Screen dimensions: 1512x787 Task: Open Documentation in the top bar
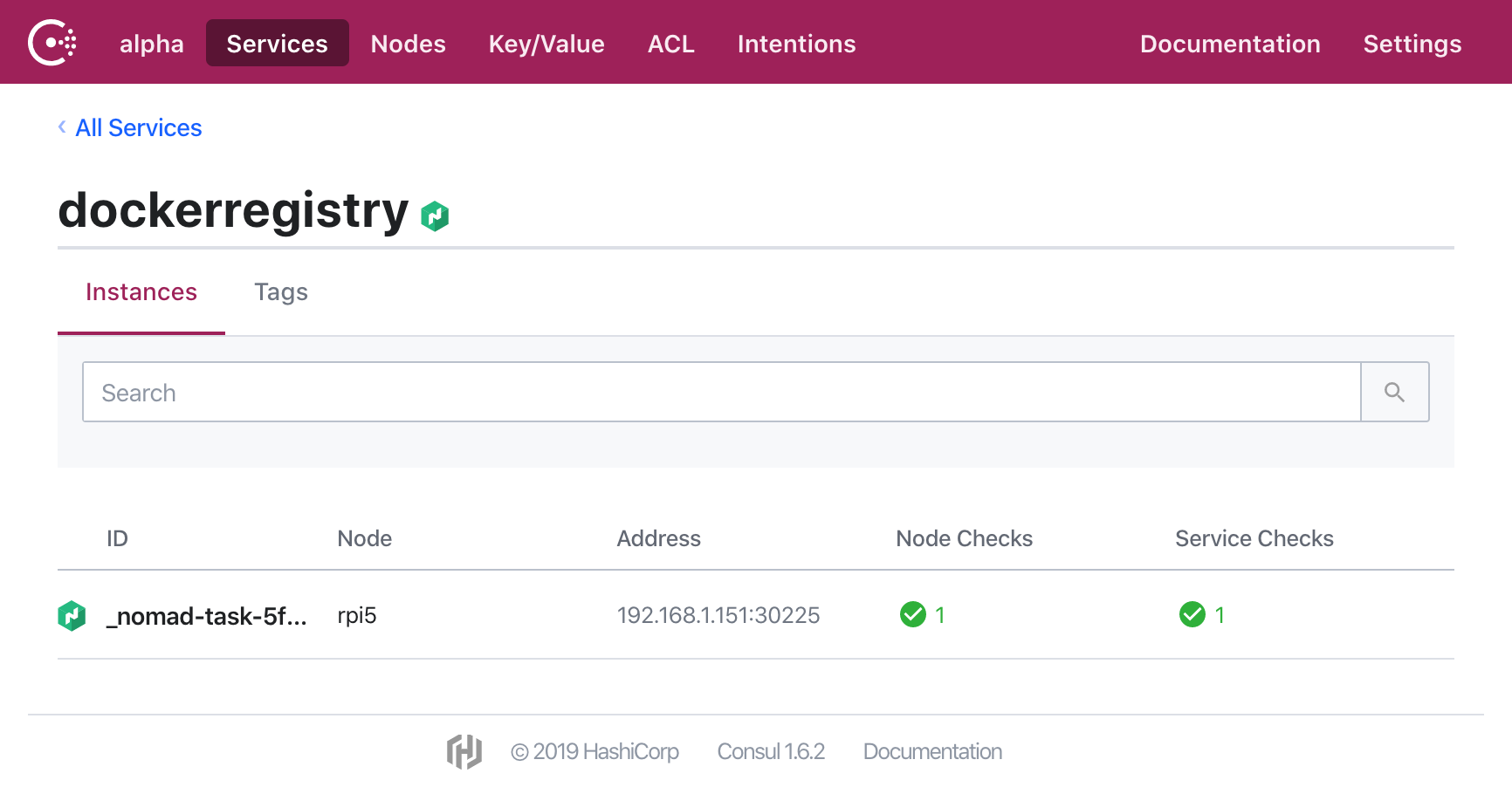1230,44
